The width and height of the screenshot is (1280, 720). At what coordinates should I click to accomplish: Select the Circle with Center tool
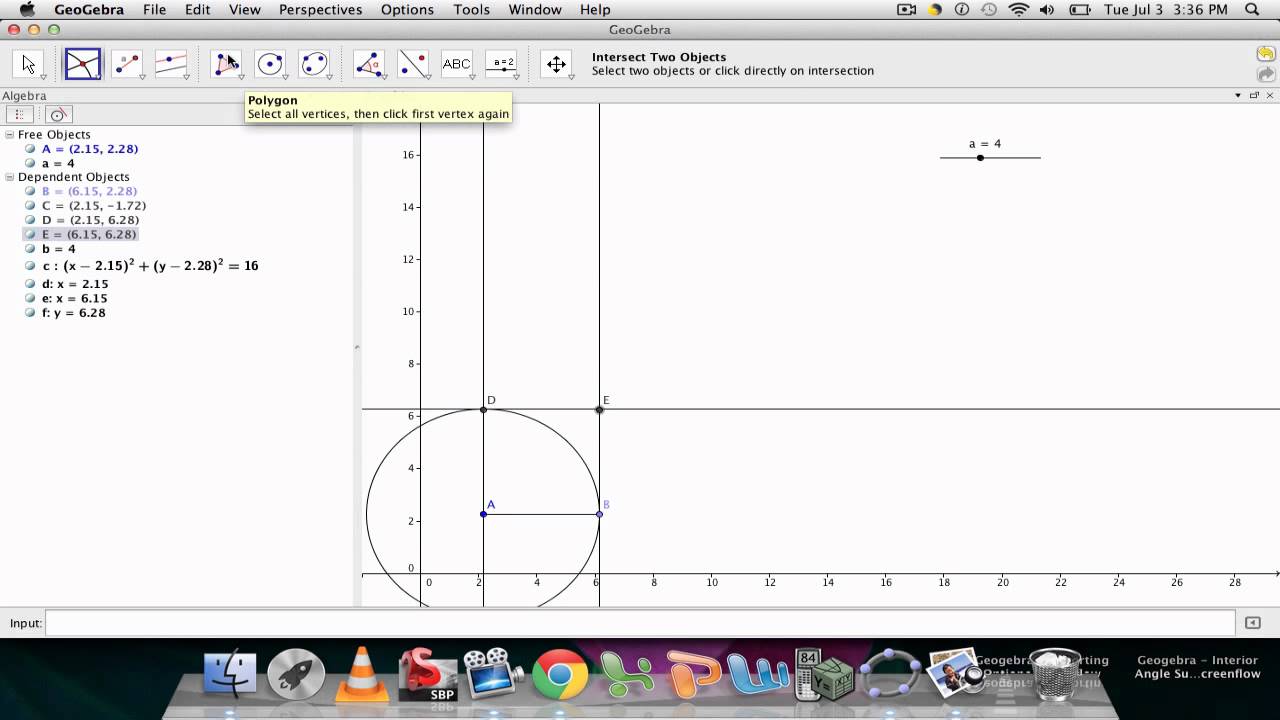pos(270,65)
